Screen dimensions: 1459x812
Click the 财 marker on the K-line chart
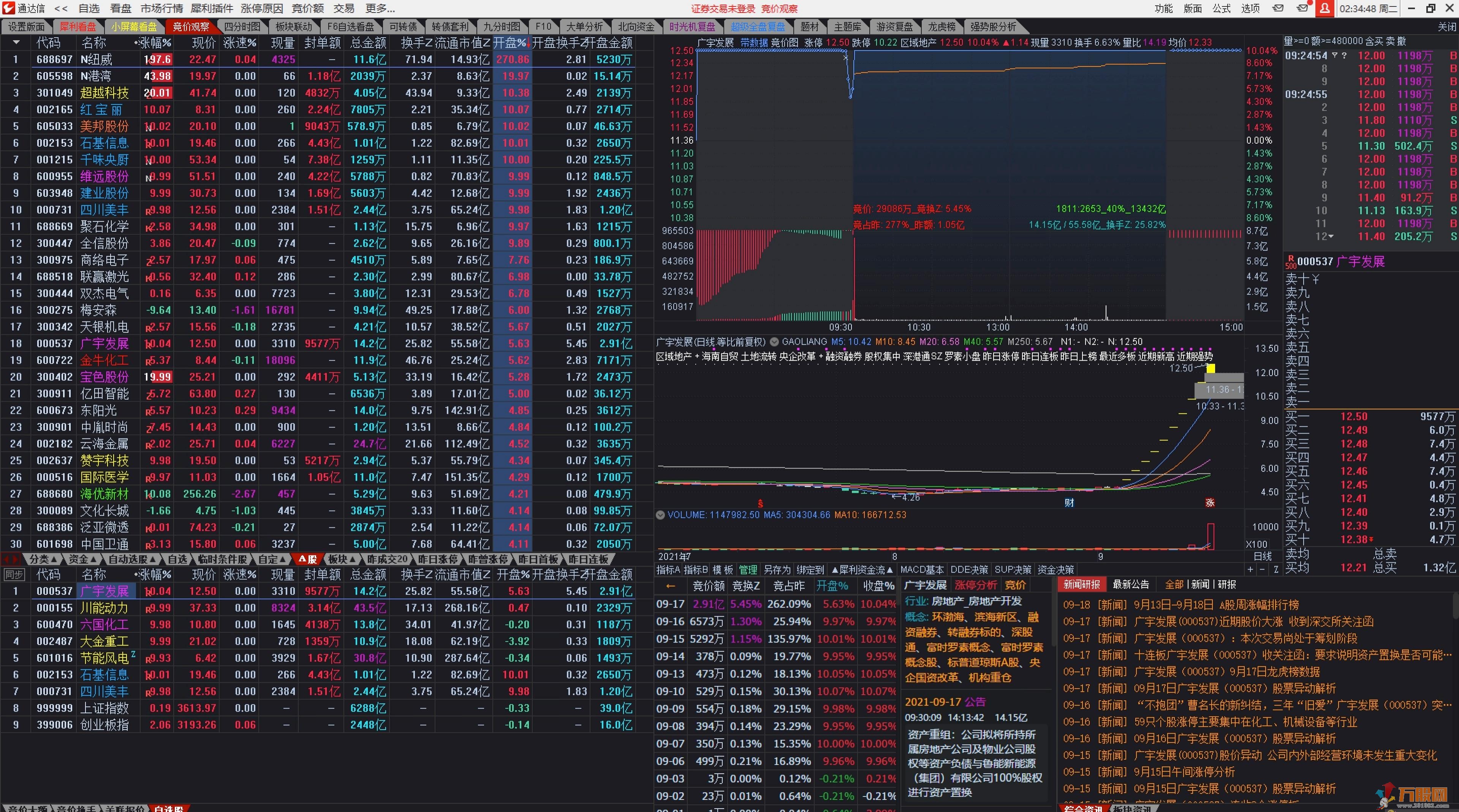pyautogui.click(x=1069, y=502)
